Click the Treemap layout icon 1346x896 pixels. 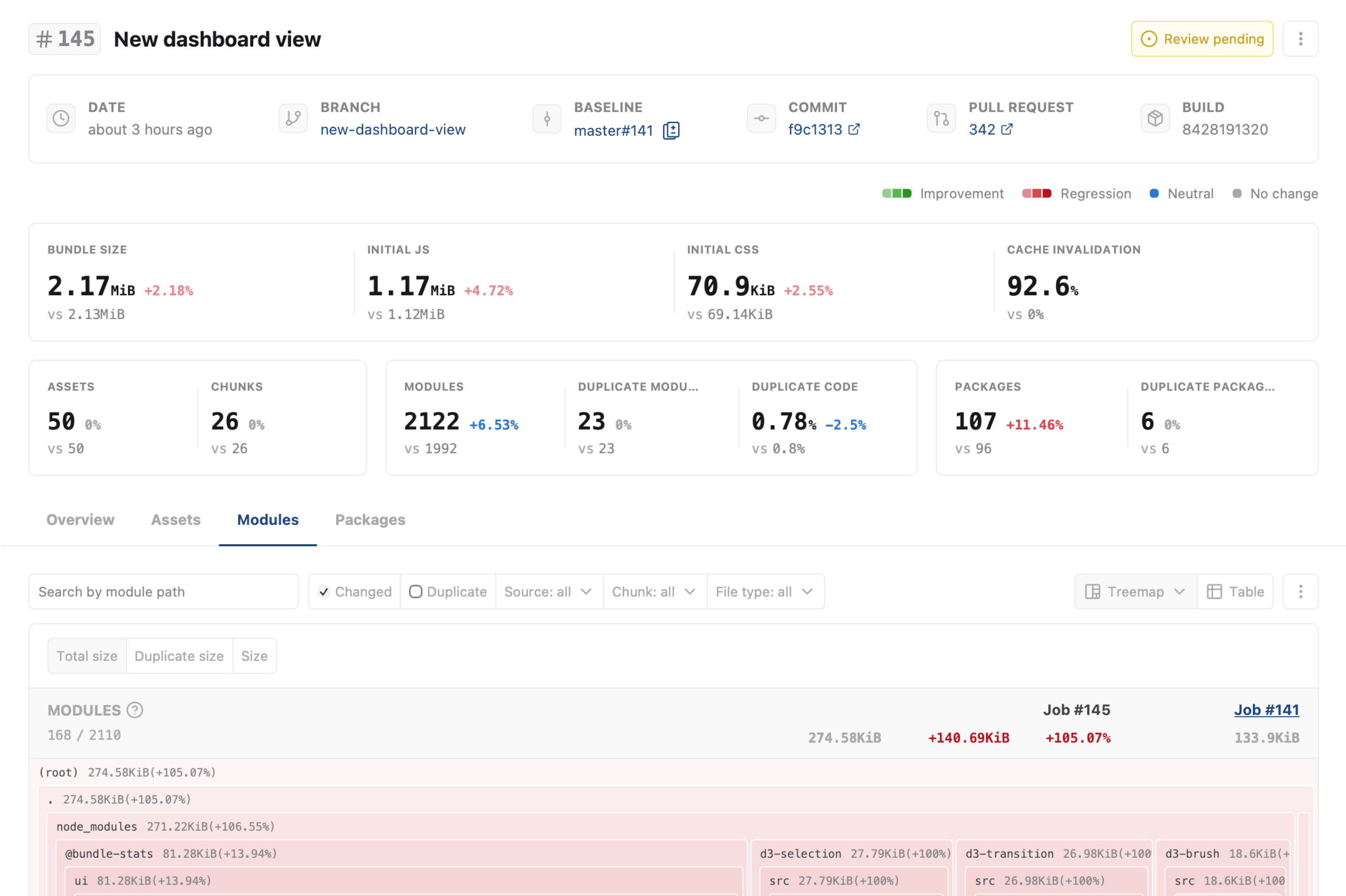pyautogui.click(x=1093, y=591)
